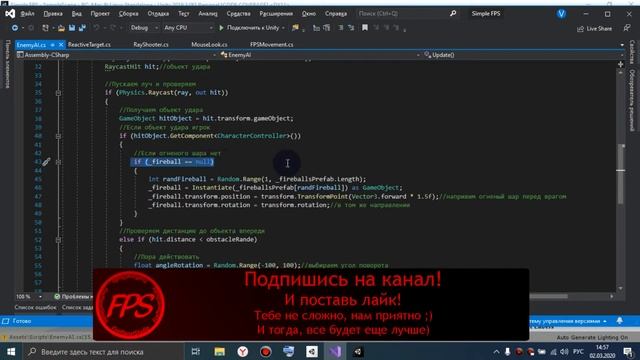Collapse the code block at line 40
Screen dimensions: 640x360
(58, 136)
